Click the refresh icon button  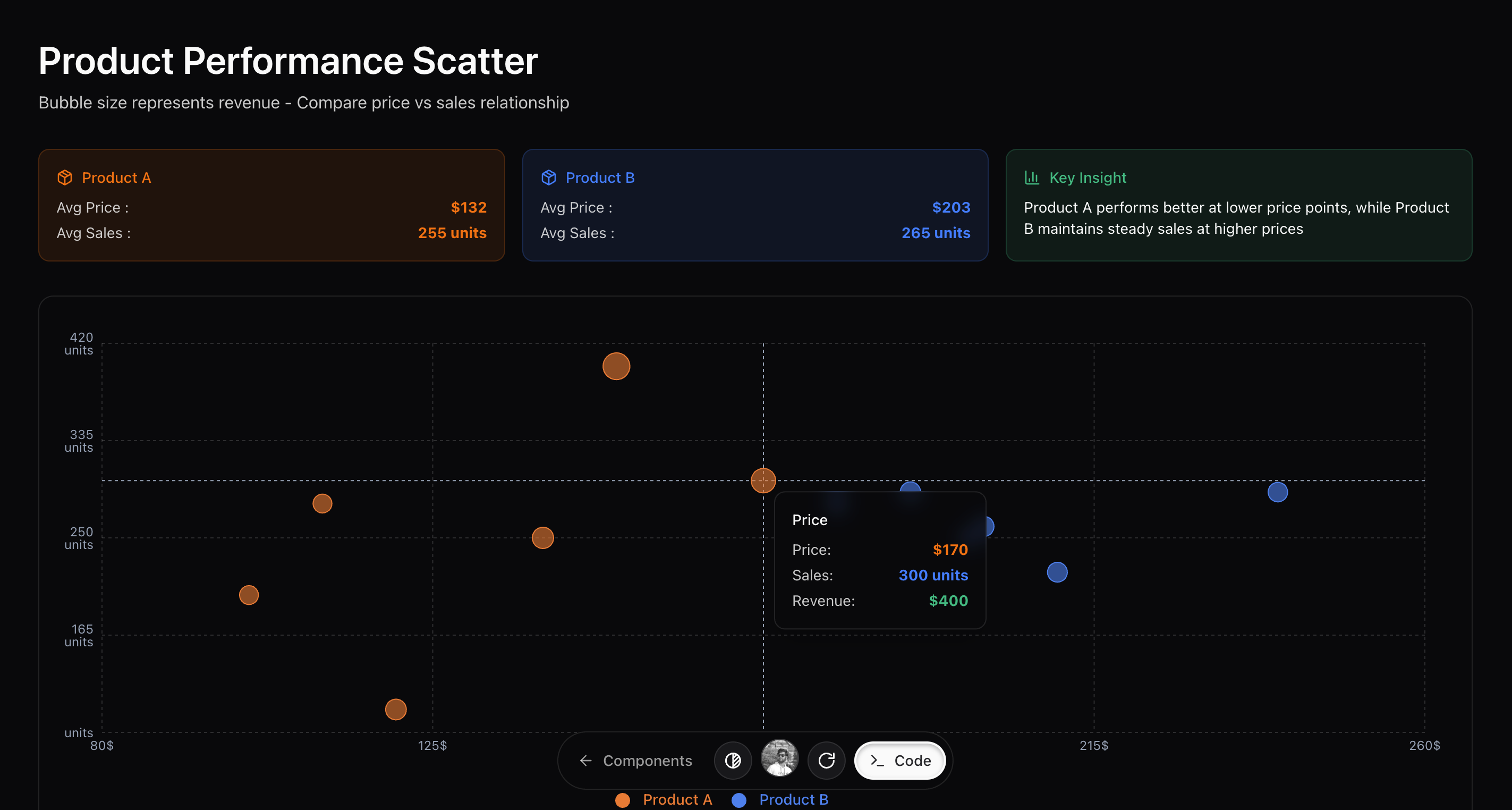click(x=827, y=761)
